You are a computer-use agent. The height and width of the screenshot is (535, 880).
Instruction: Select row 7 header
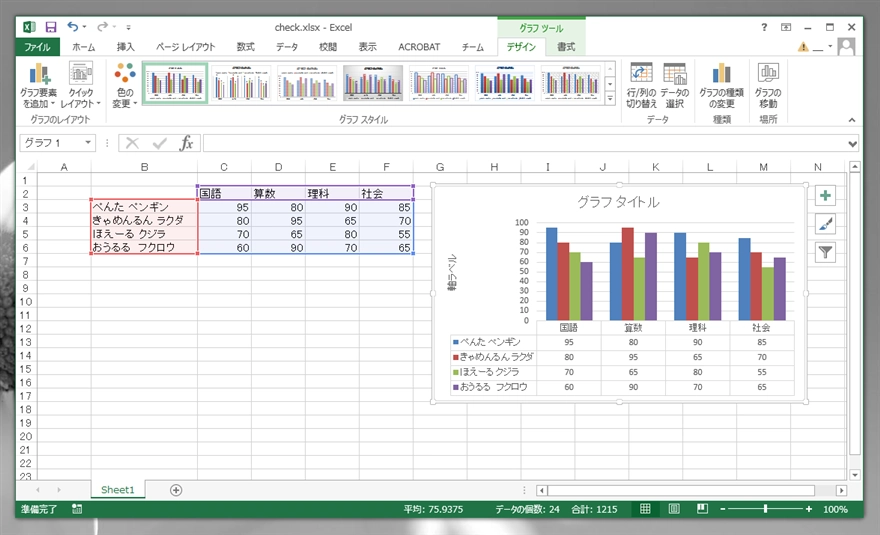(25, 261)
